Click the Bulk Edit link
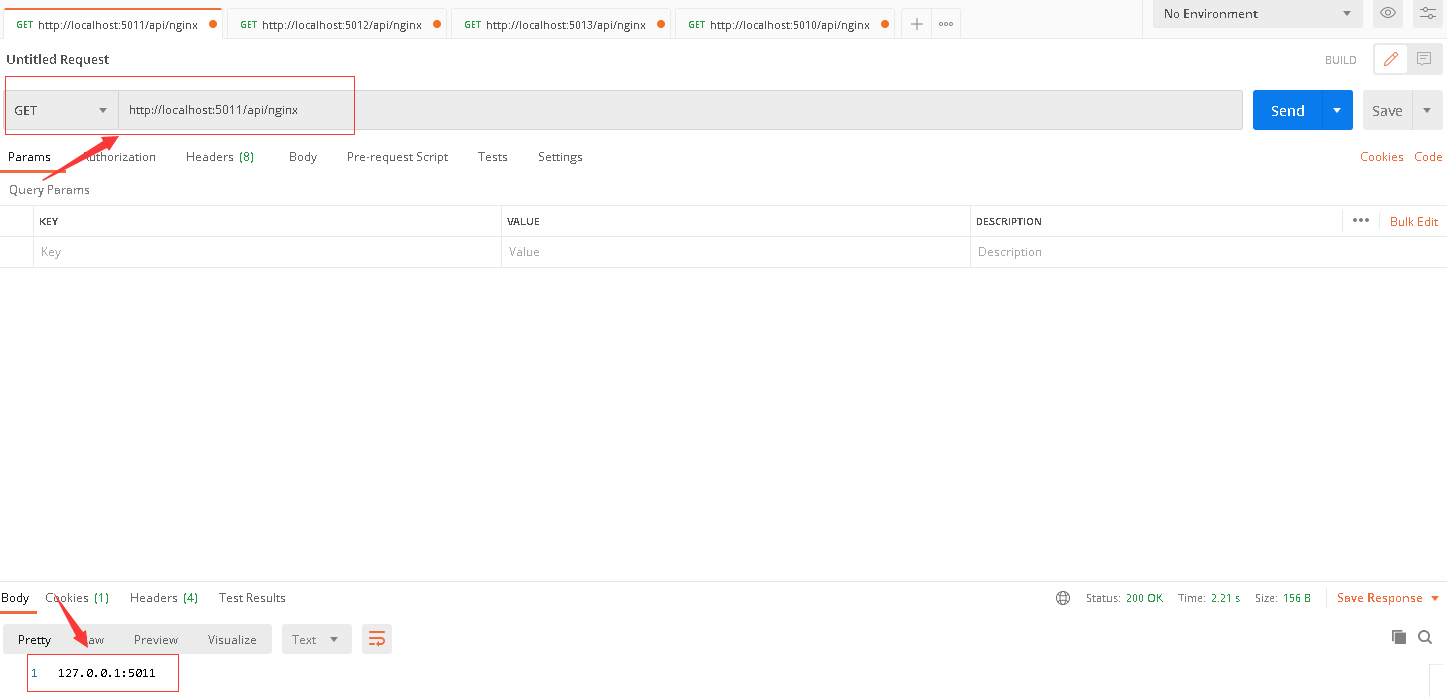 [x=1413, y=221]
